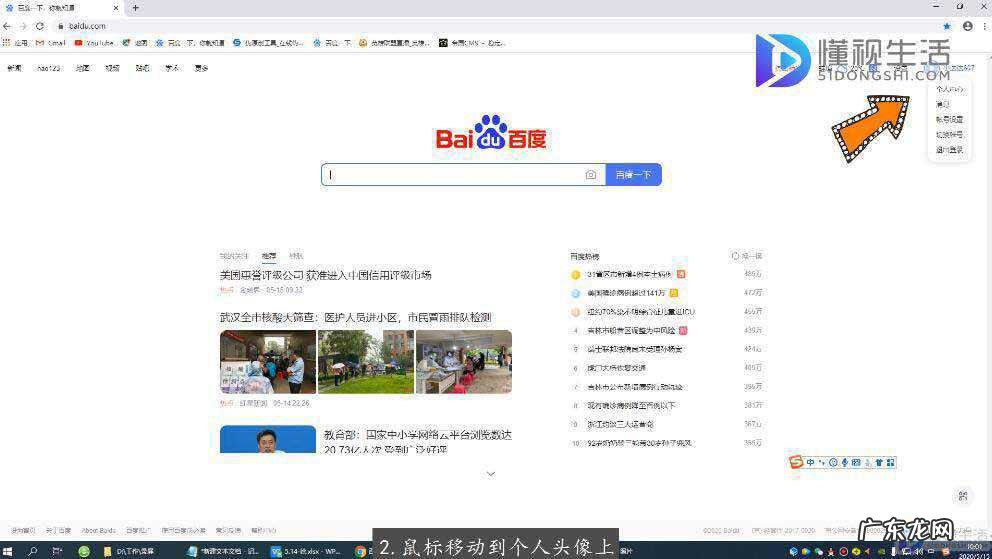Open the third hot search item

[x=640, y=312]
